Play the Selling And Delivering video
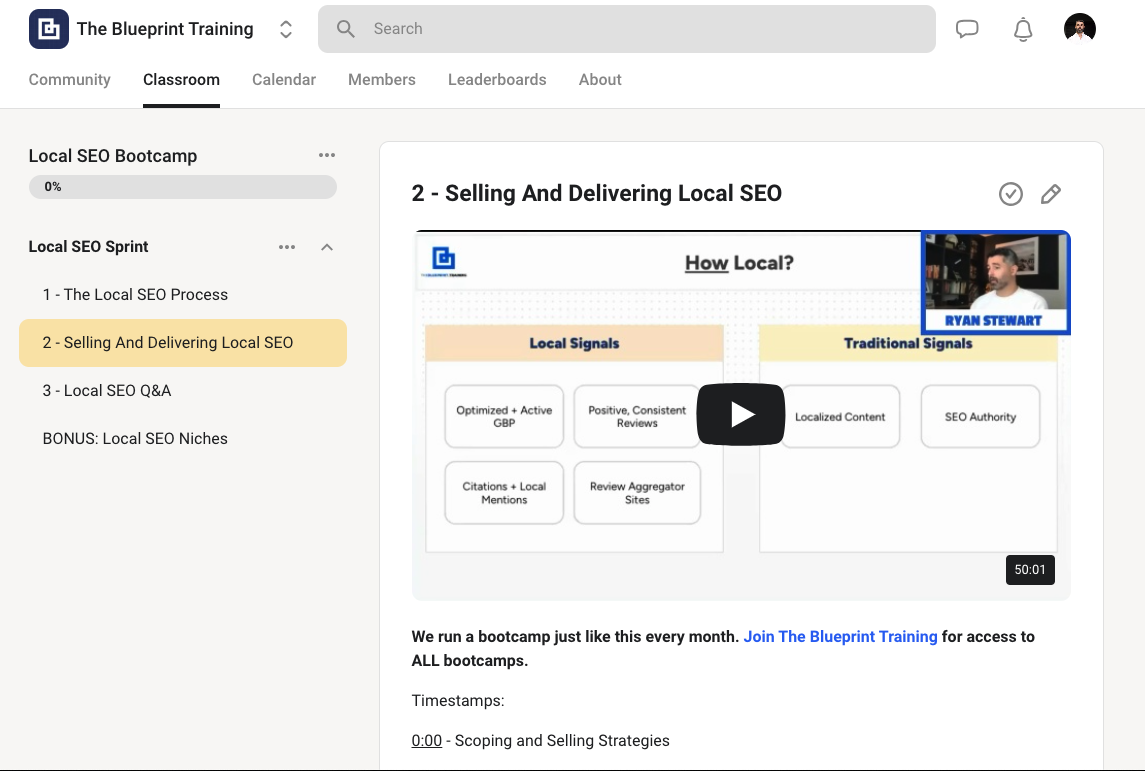Viewport: 1145px width, 771px height. point(740,412)
